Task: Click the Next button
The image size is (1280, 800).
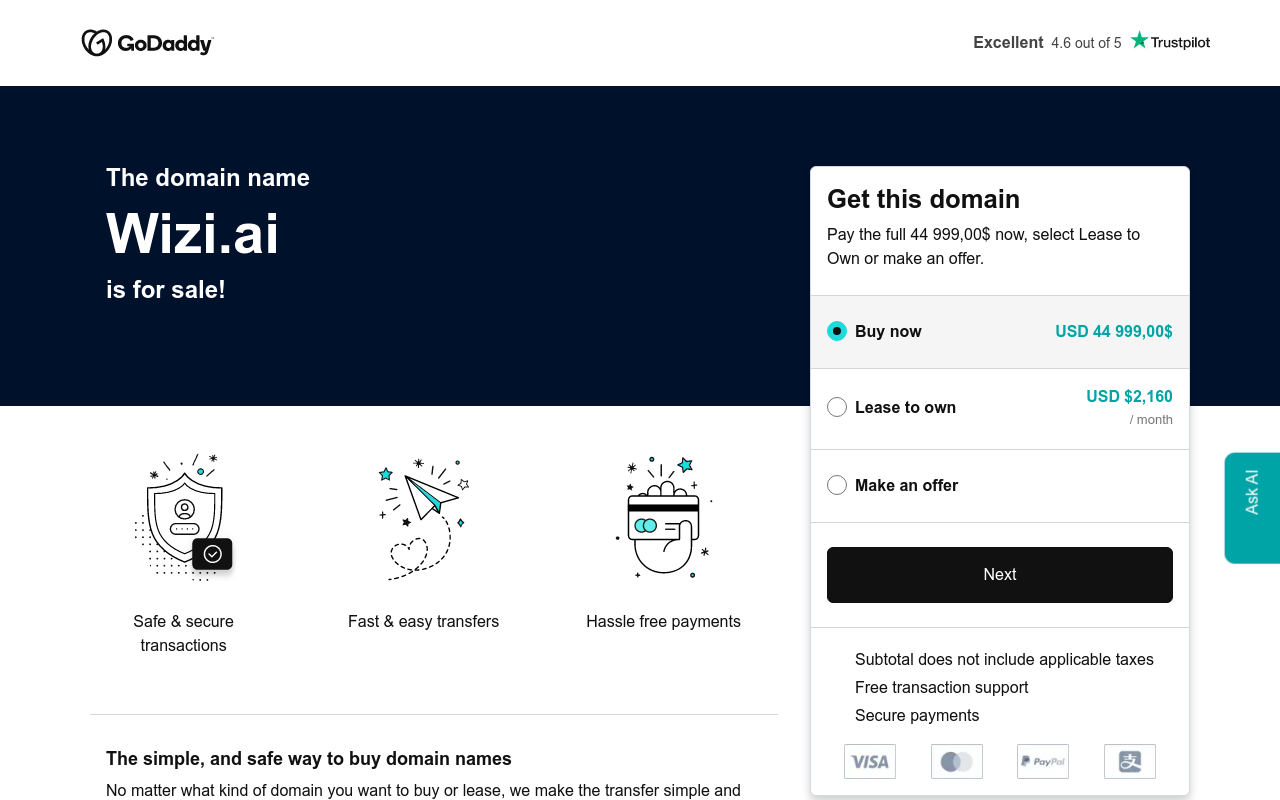Action: (1000, 575)
